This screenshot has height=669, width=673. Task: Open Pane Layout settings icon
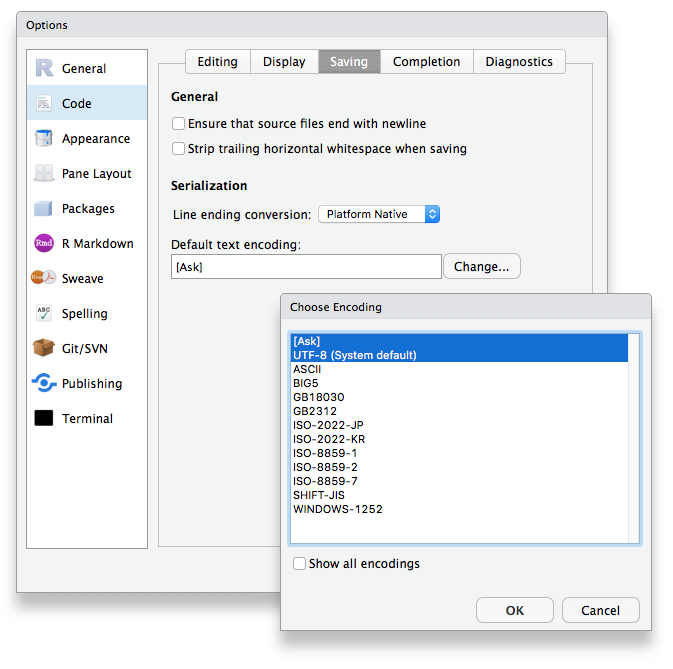(44, 173)
